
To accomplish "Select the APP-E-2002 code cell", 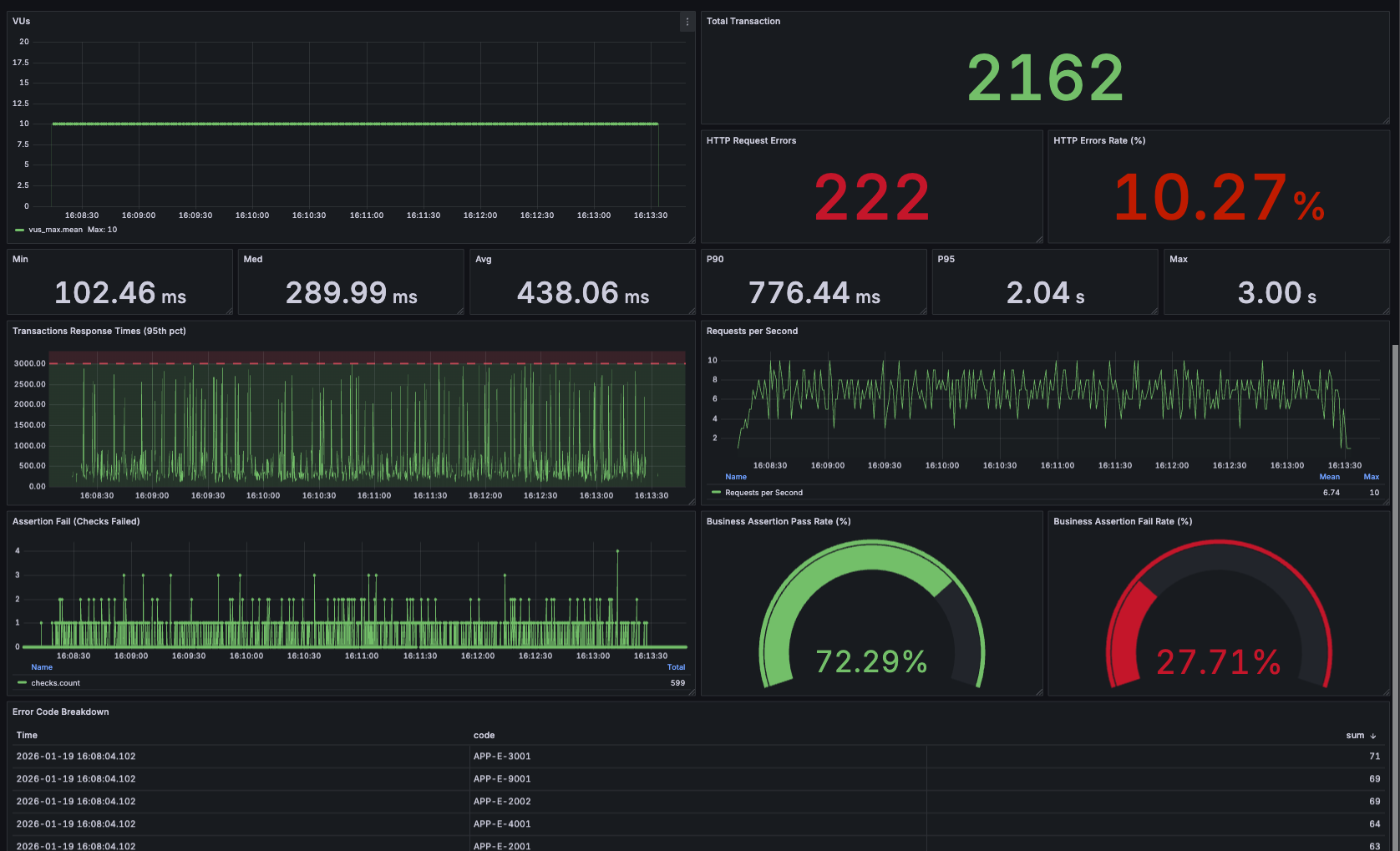I will tap(502, 802).
